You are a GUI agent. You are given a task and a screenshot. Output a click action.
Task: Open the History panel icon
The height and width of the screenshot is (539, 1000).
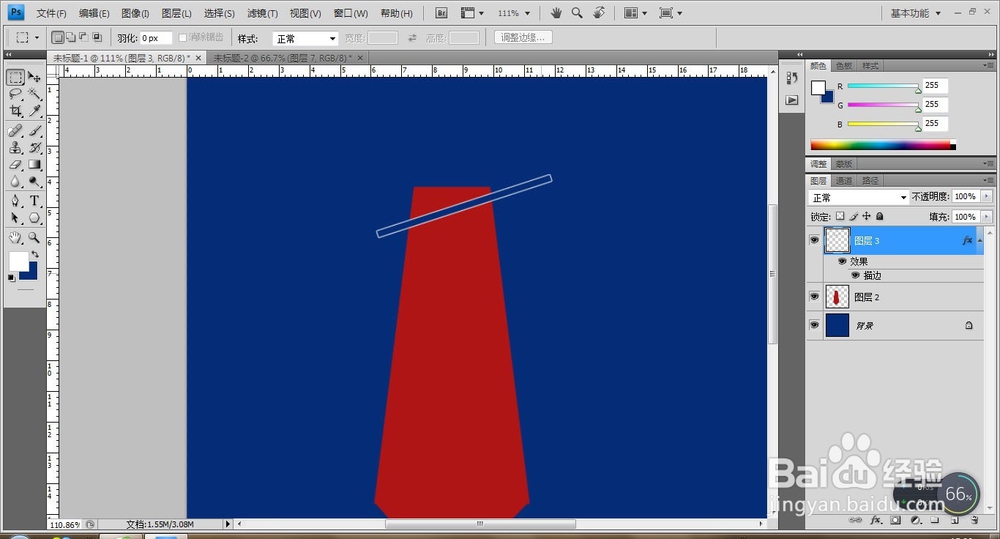(x=792, y=78)
